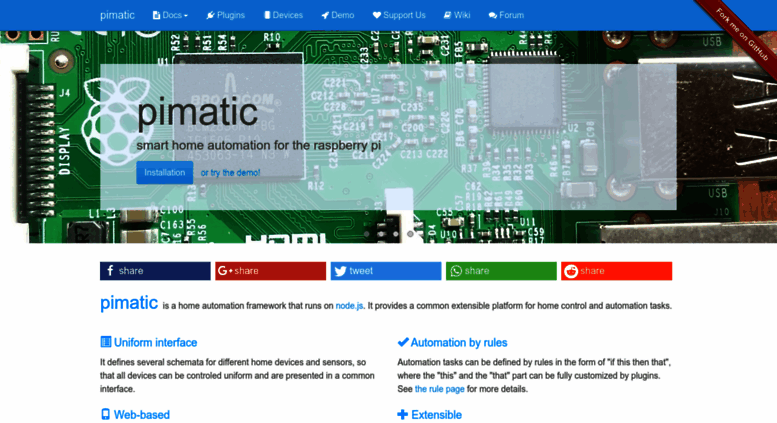
Task: Click the list icon beside Uniform interface
Action: click(x=106, y=342)
